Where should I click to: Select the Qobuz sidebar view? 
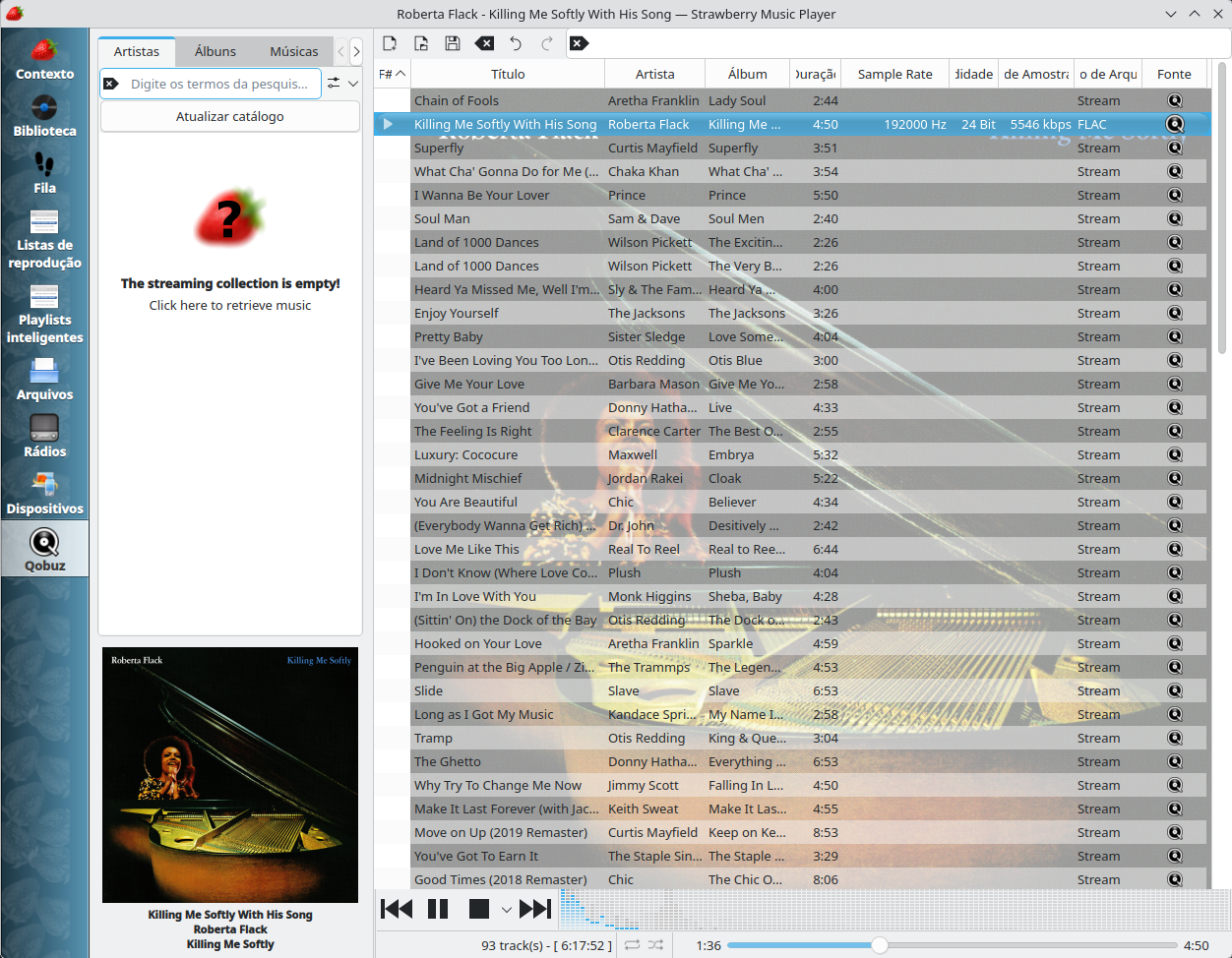coord(44,549)
